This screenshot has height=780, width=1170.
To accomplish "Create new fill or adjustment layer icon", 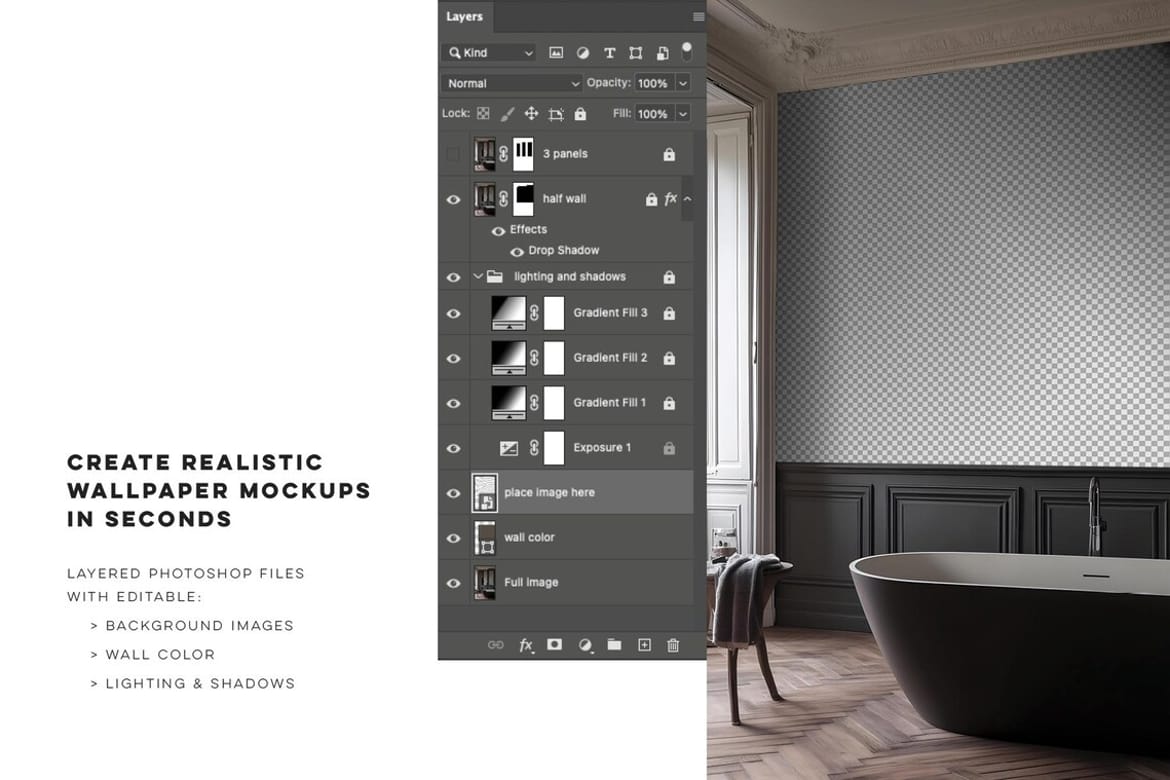I will click(585, 645).
